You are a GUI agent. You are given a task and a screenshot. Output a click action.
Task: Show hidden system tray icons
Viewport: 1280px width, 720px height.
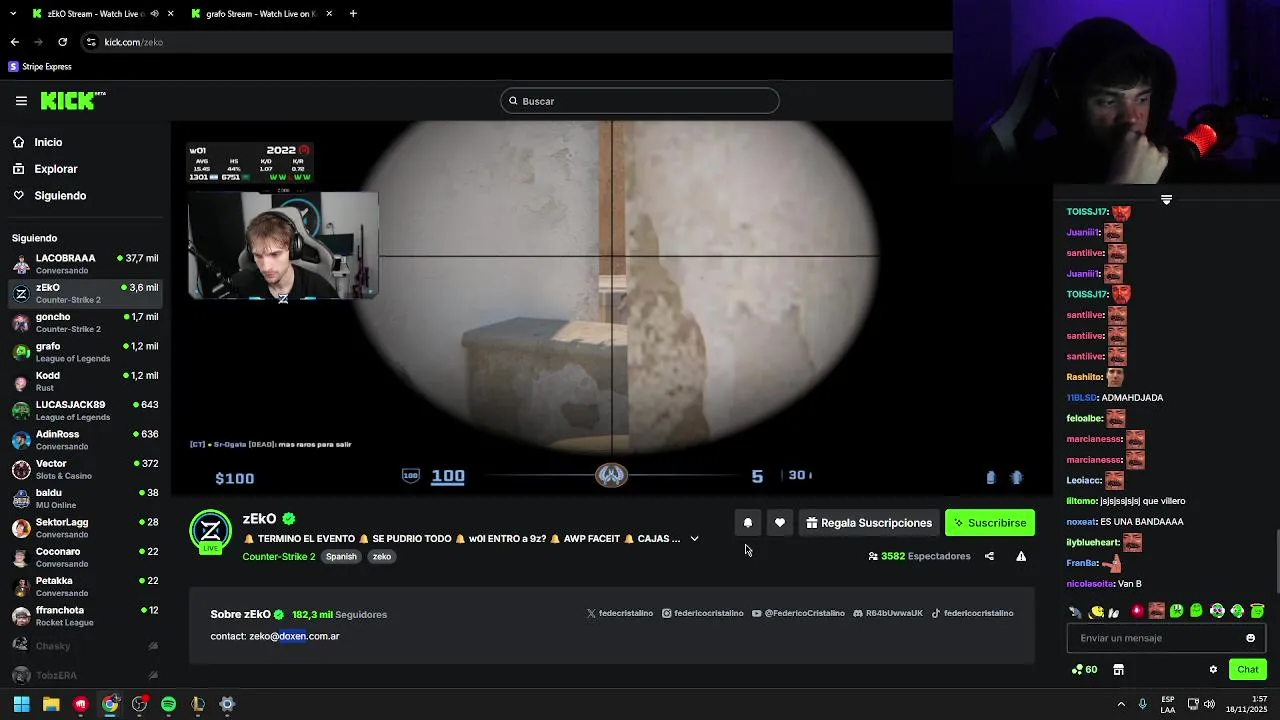(1121, 704)
